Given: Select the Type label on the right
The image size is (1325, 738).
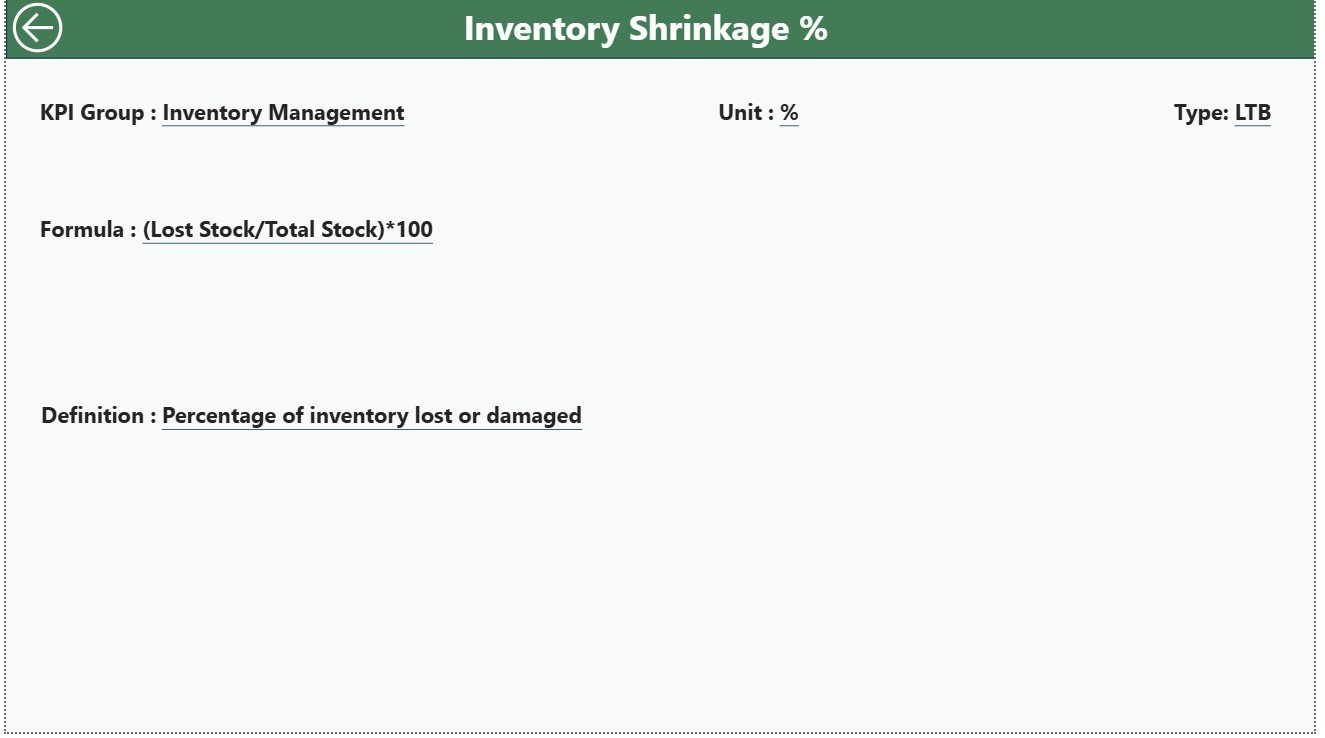Looking at the screenshot, I should [x=1202, y=113].
